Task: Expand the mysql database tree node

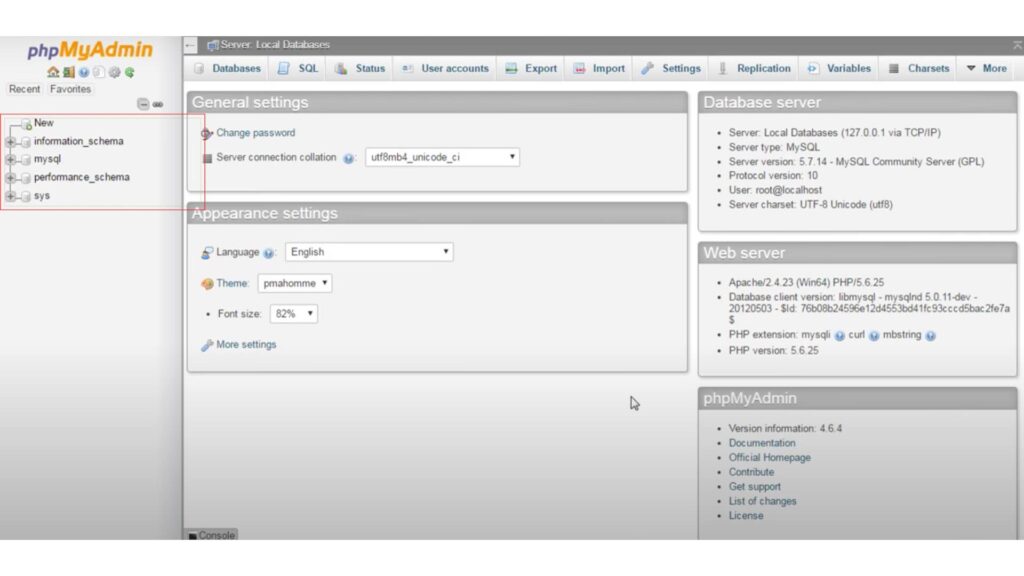Action: pyautogui.click(x=10, y=159)
